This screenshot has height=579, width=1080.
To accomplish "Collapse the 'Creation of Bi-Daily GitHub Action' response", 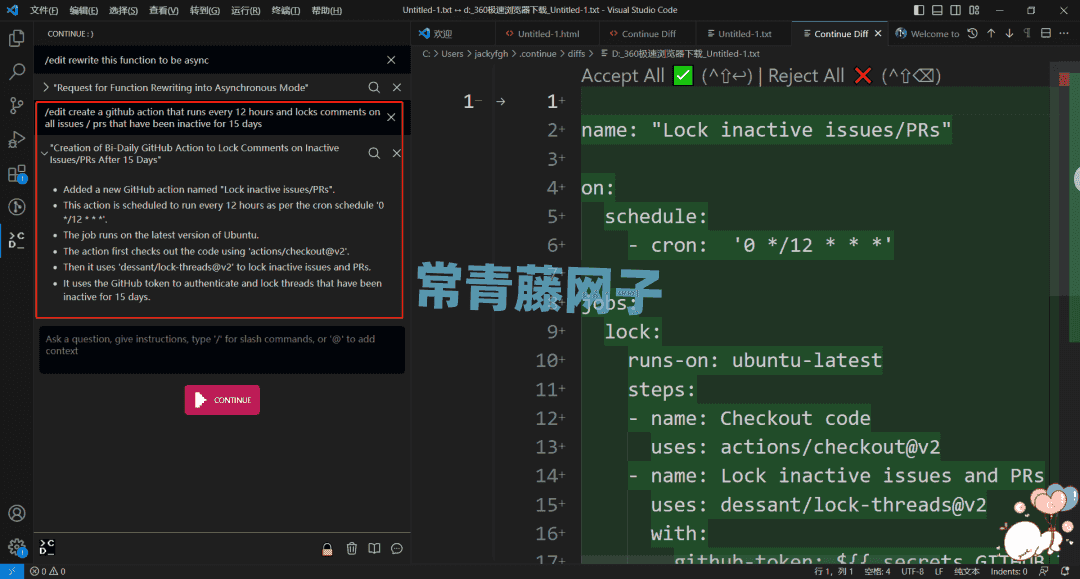I will click(44, 154).
